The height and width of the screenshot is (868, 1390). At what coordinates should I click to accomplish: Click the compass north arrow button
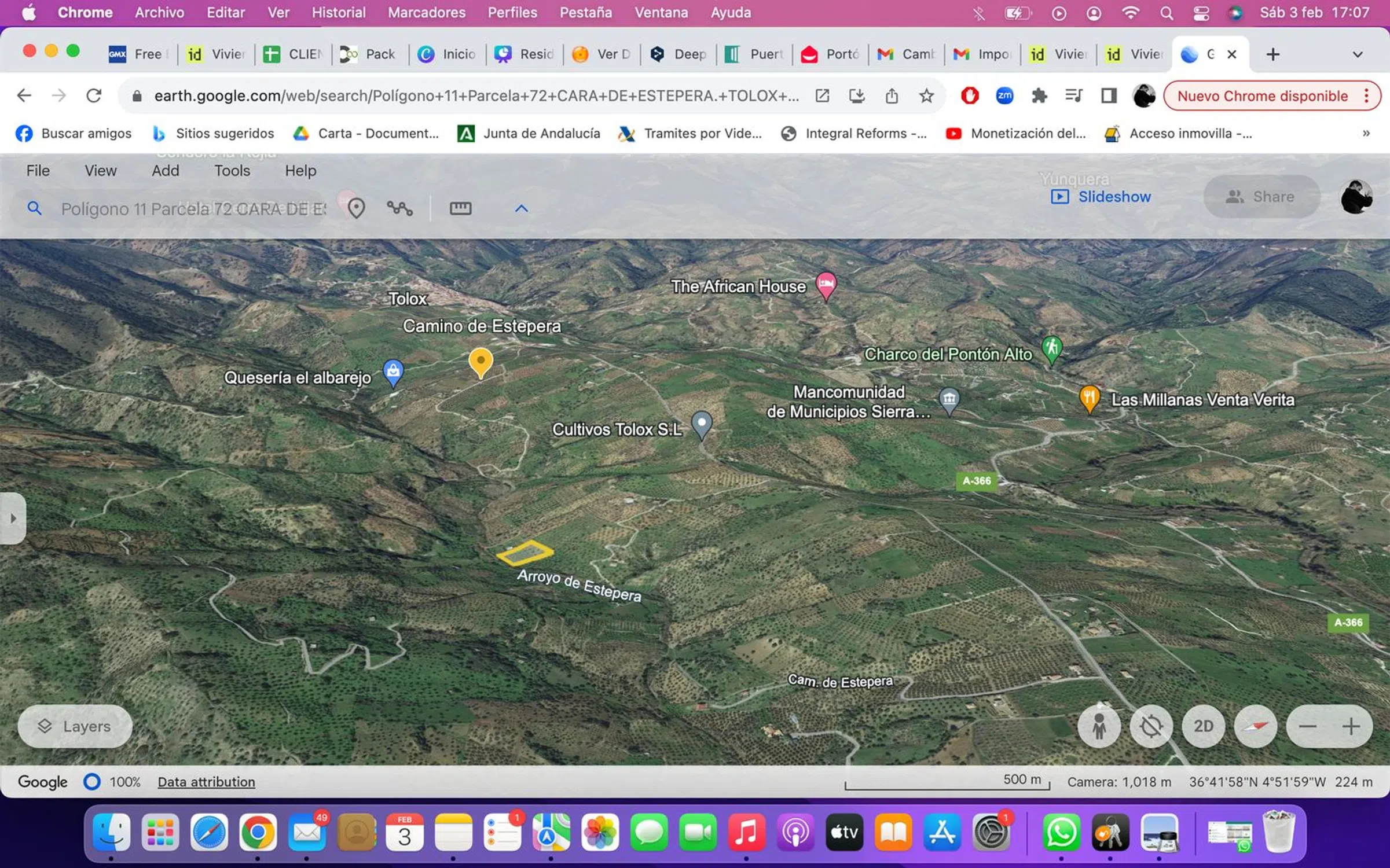click(1255, 726)
